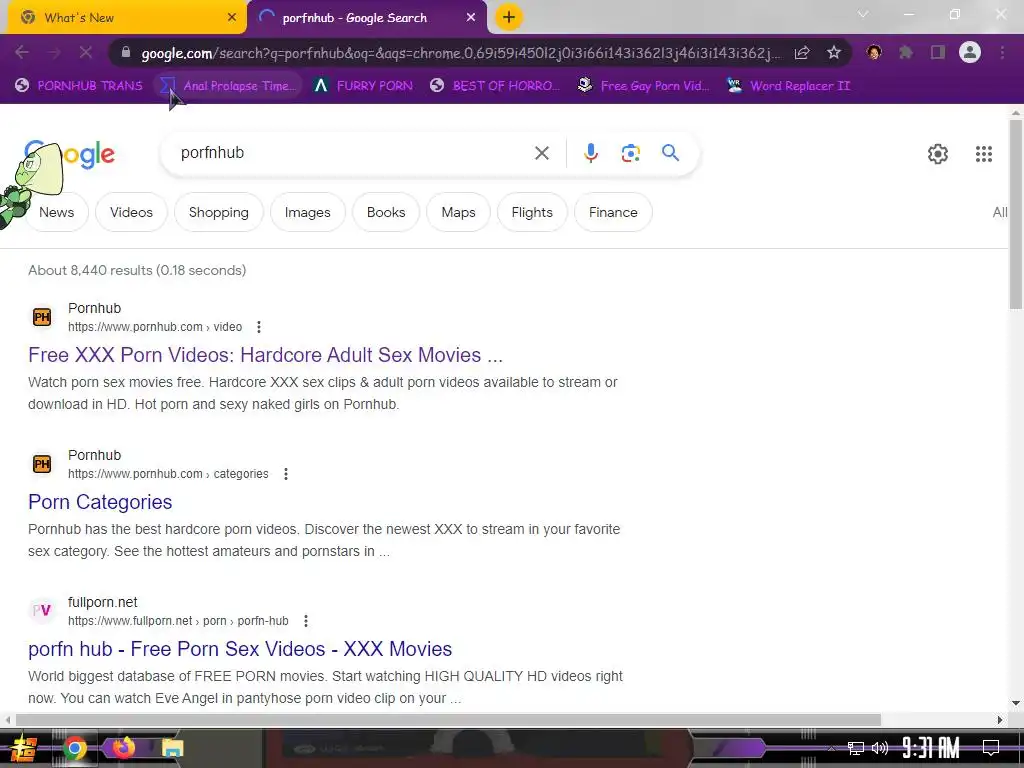Open Google quick settings gear

tap(938, 154)
